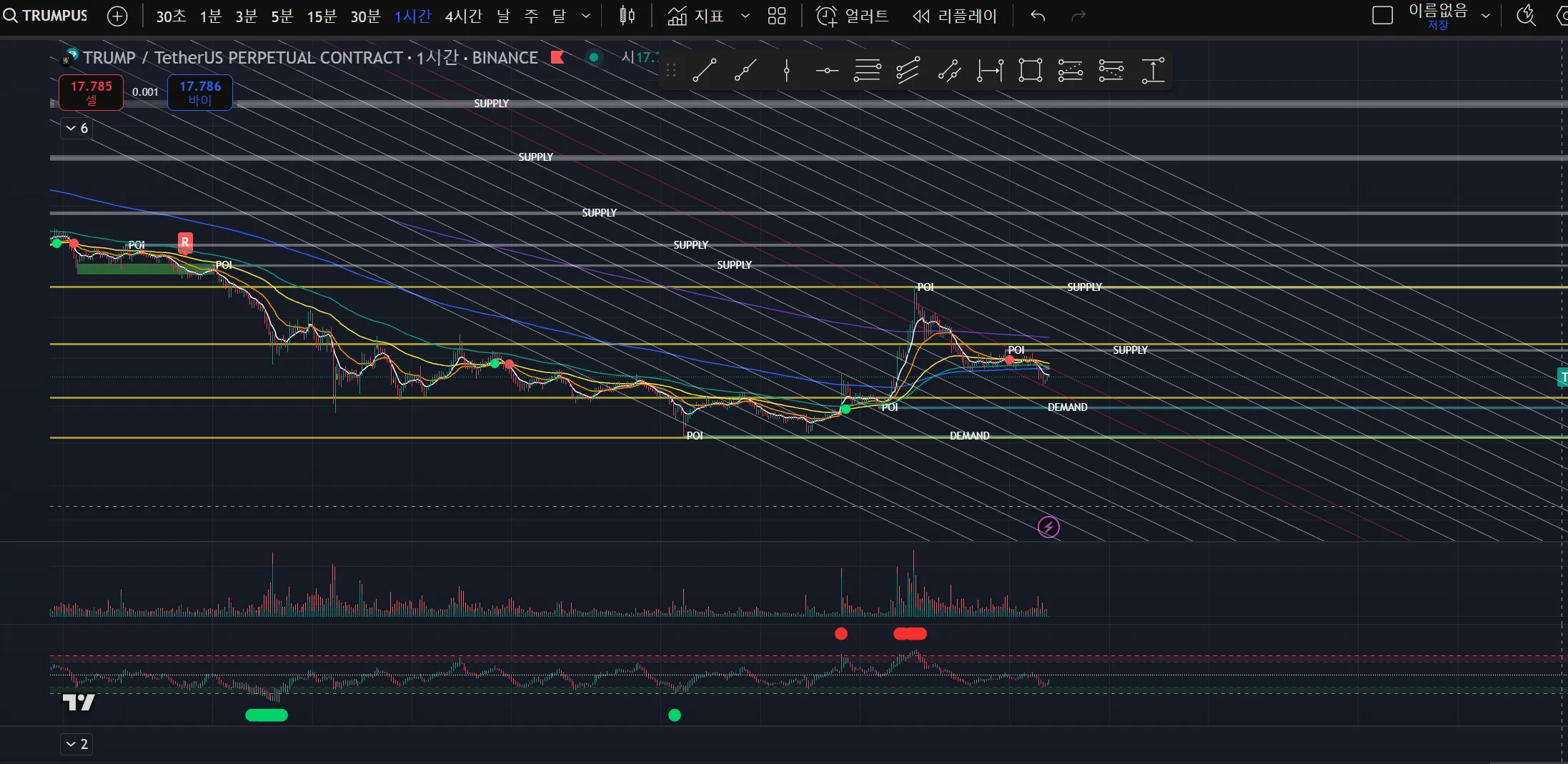1568x764 pixels.
Task: Click the green T price label
Action: click(1563, 377)
